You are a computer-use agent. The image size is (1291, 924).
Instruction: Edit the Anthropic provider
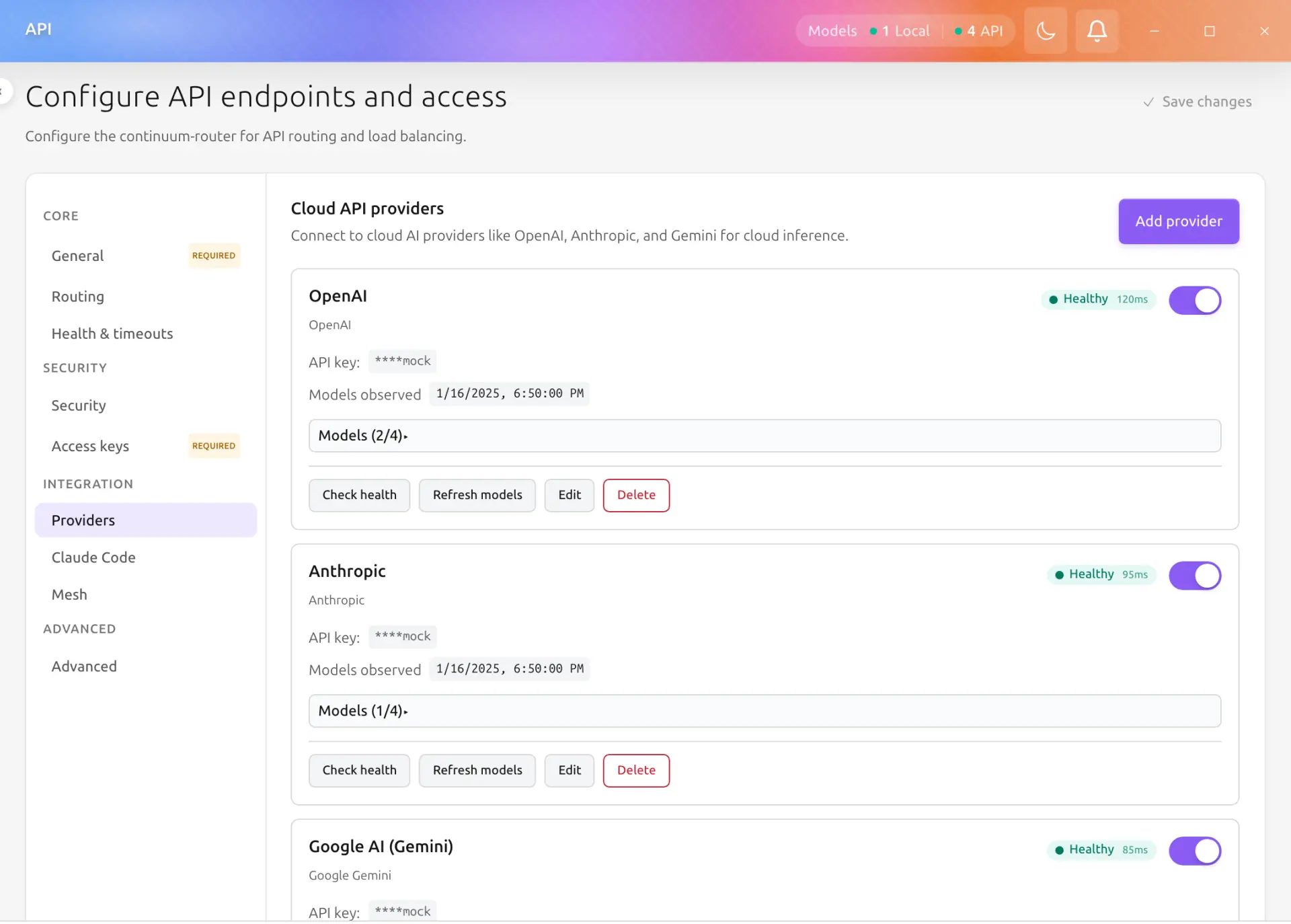570,770
